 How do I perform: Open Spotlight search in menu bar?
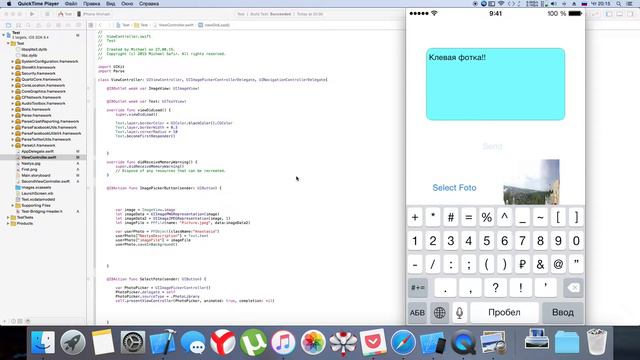619,4
